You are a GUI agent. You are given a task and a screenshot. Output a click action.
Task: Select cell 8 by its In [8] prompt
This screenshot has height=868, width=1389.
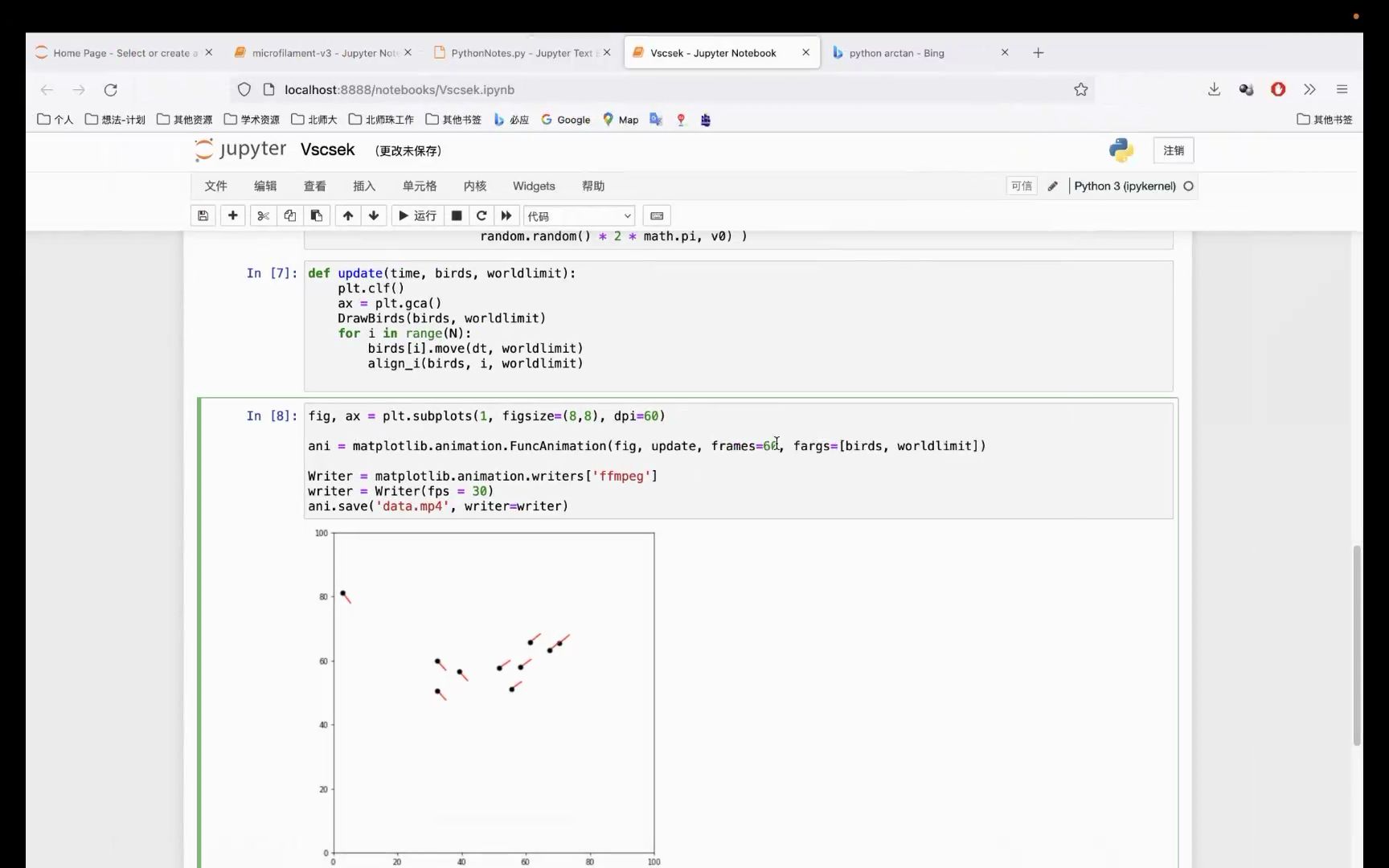272,416
